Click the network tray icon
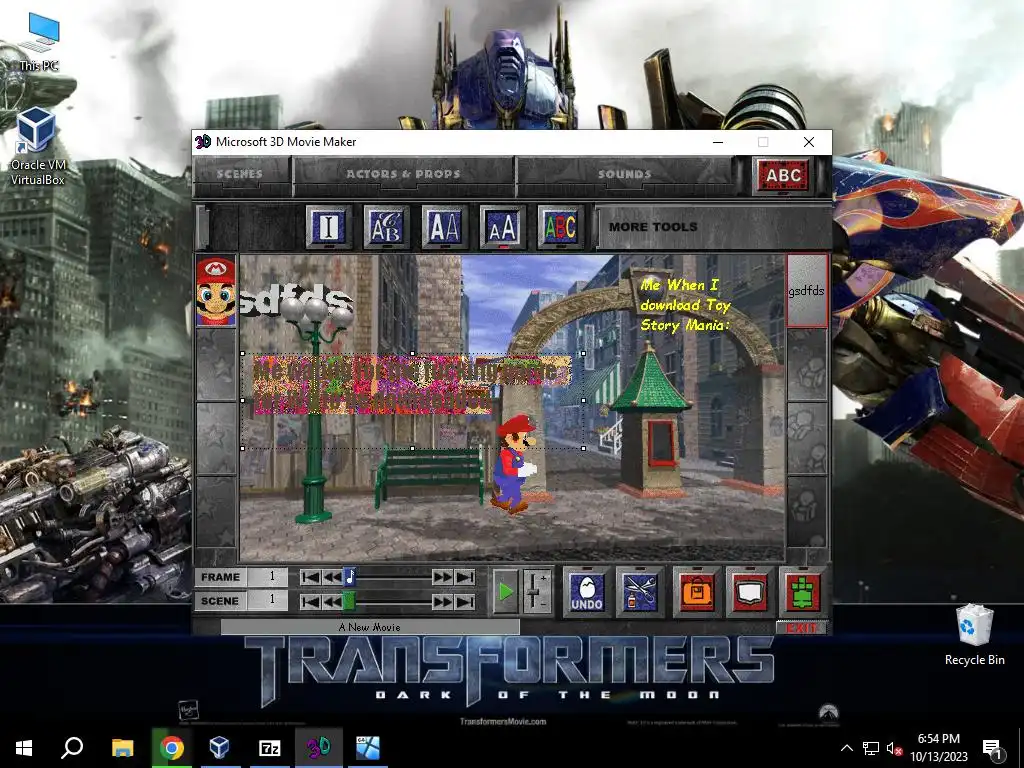This screenshot has width=1024, height=768. point(871,748)
